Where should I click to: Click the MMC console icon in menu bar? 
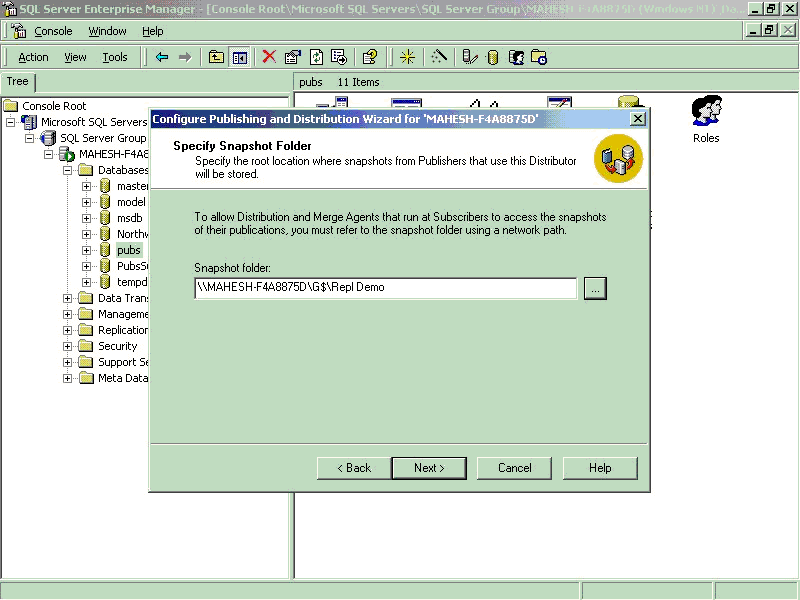19,31
